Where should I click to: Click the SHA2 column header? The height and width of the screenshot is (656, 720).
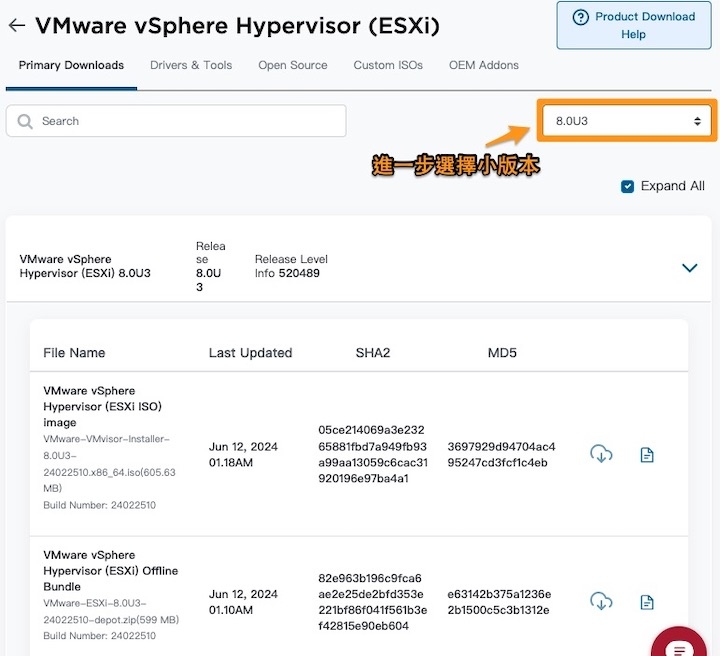373,353
